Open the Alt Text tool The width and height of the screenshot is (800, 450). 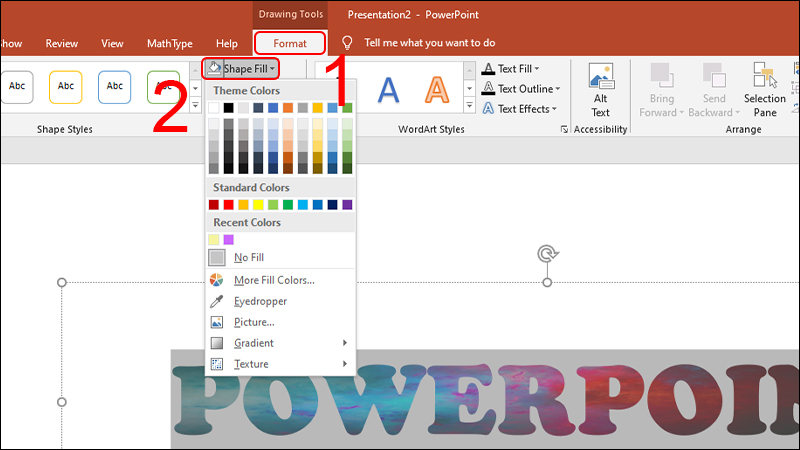pos(601,91)
